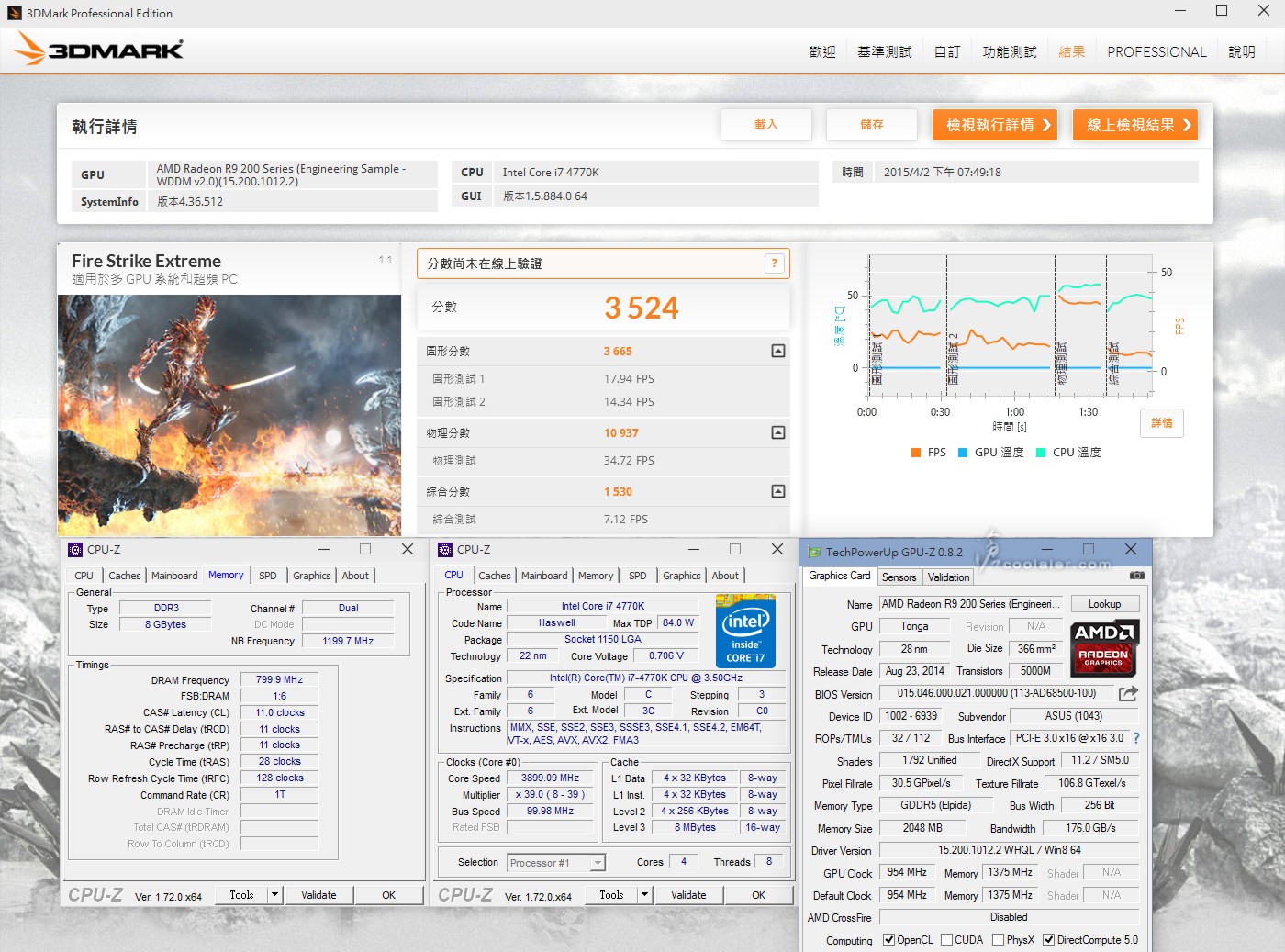The image size is (1285, 952).
Task: Click Validate in CPU-Z memory window
Action: [318, 895]
